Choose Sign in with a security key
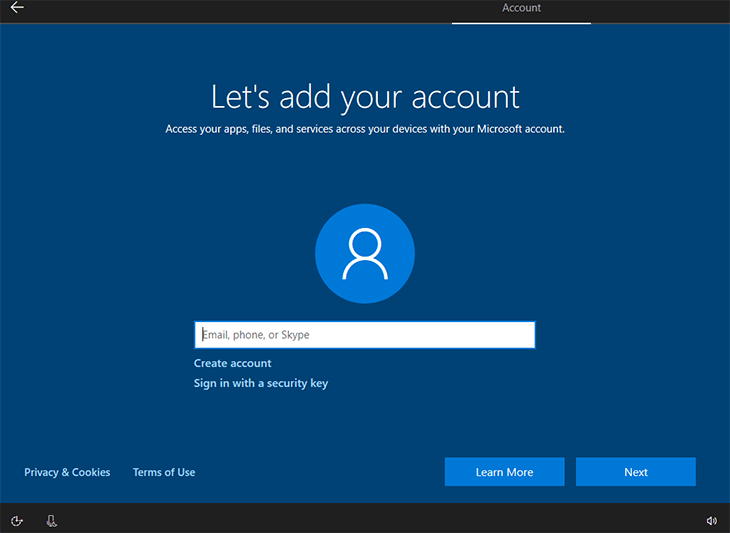 pyautogui.click(x=261, y=383)
